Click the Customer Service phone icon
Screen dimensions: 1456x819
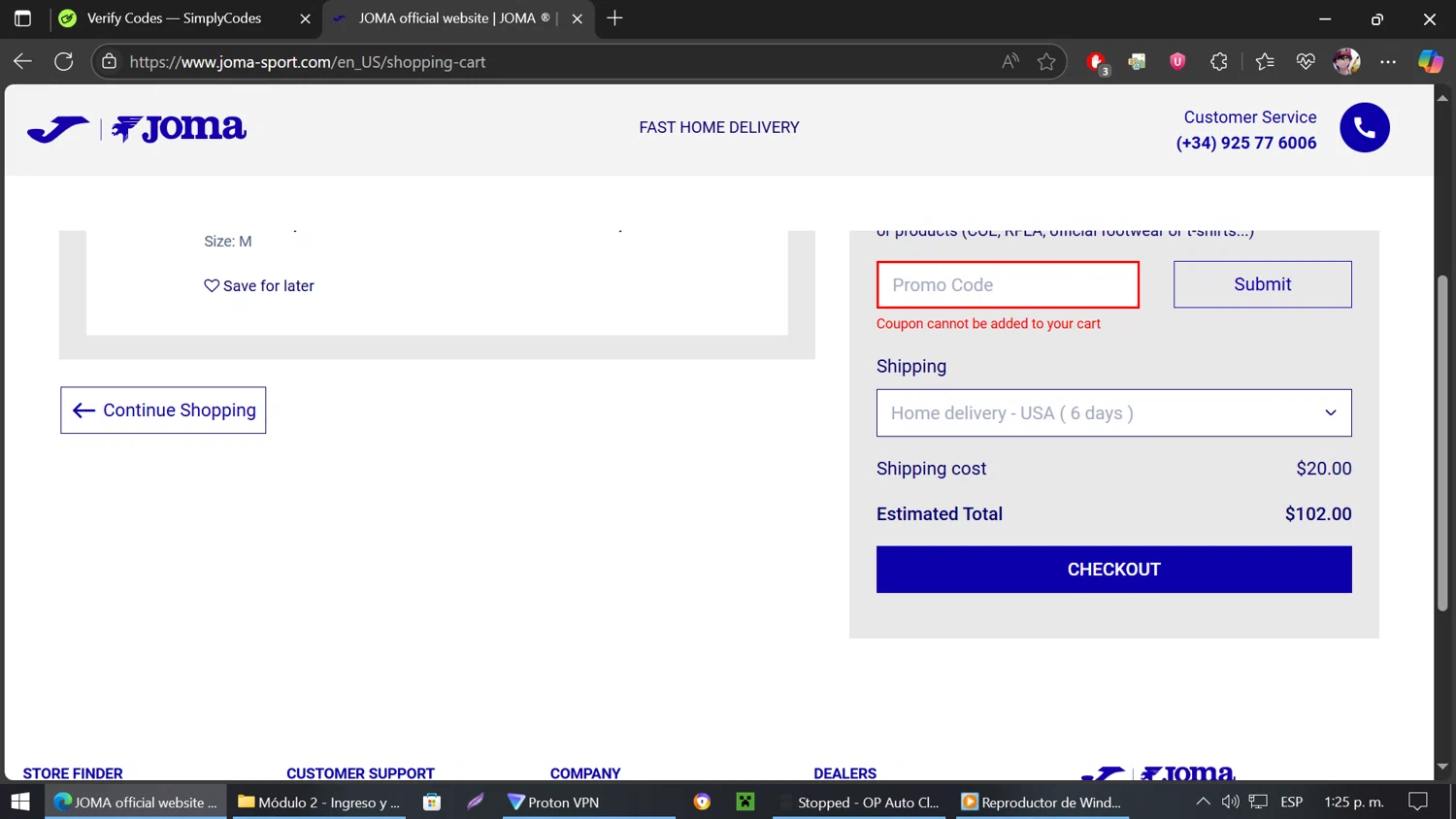point(1365,128)
